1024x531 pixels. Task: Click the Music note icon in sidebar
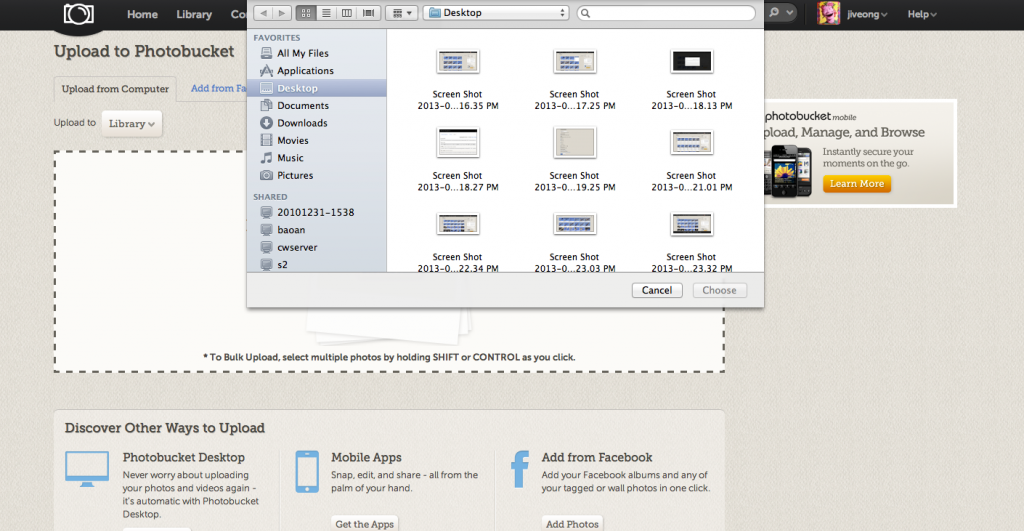pyautogui.click(x=266, y=157)
